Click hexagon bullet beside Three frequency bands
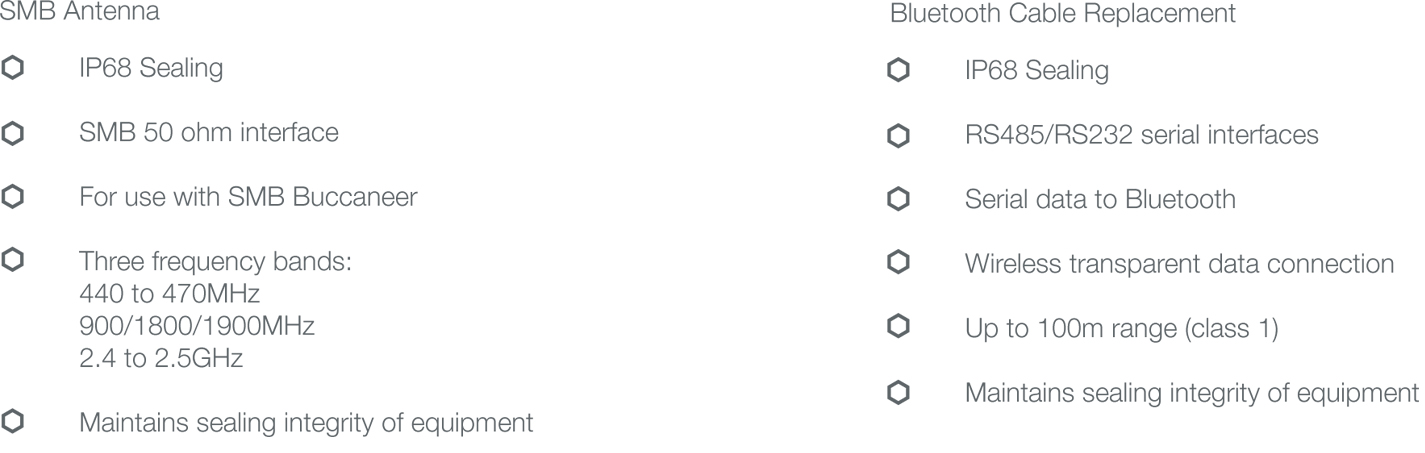Image resolution: width=1425 pixels, height=453 pixels. point(13,262)
